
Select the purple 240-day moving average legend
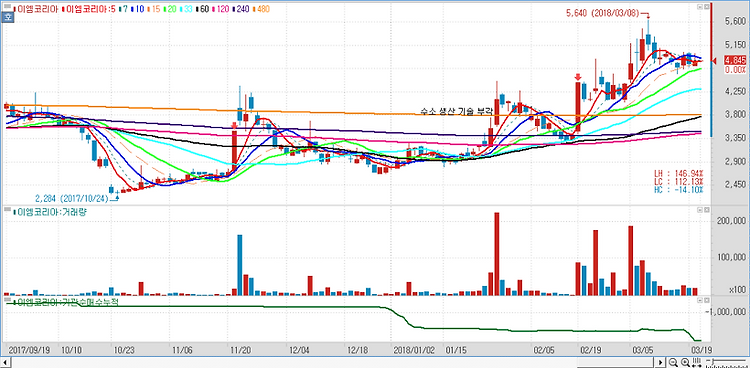[x=241, y=9]
